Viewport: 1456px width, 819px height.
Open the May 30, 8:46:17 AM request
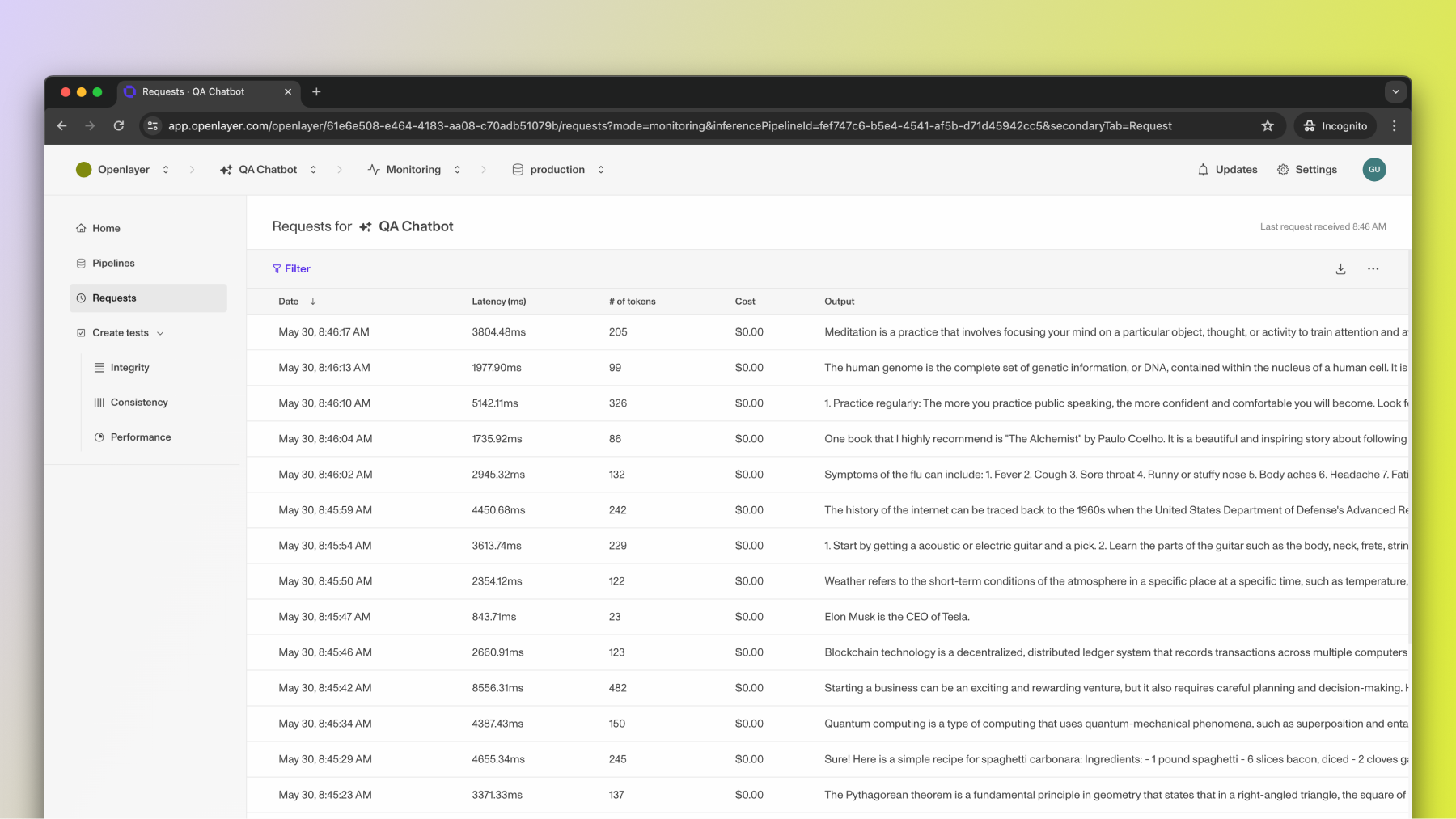[x=828, y=331]
